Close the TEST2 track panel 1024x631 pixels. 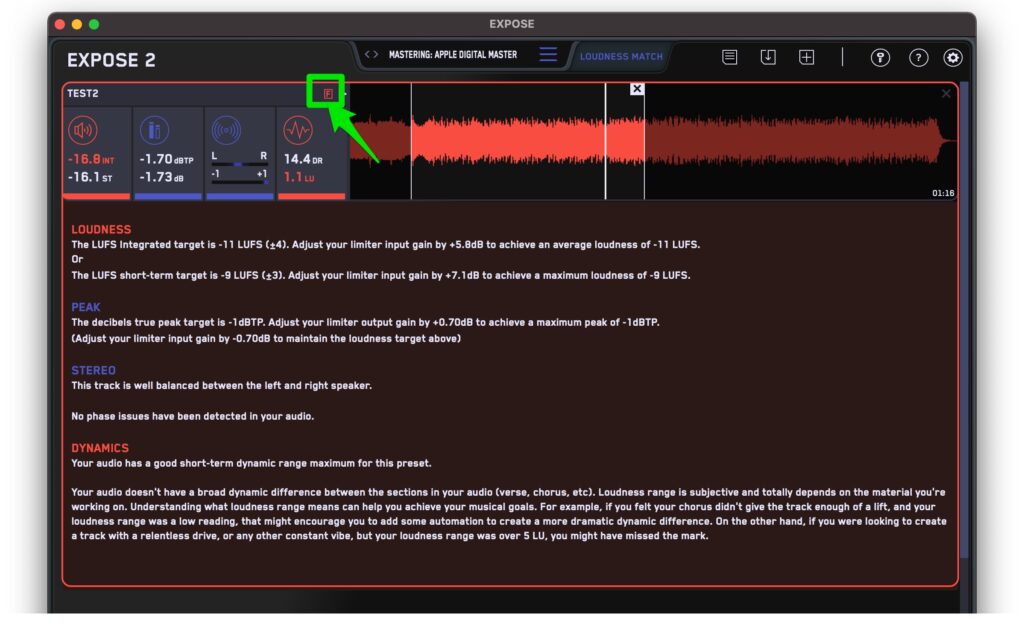click(946, 94)
